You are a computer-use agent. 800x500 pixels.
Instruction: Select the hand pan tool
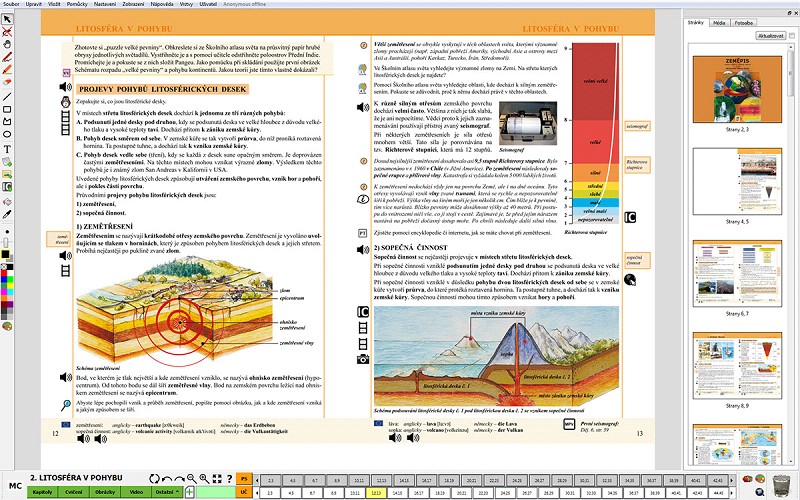[7, 44]
